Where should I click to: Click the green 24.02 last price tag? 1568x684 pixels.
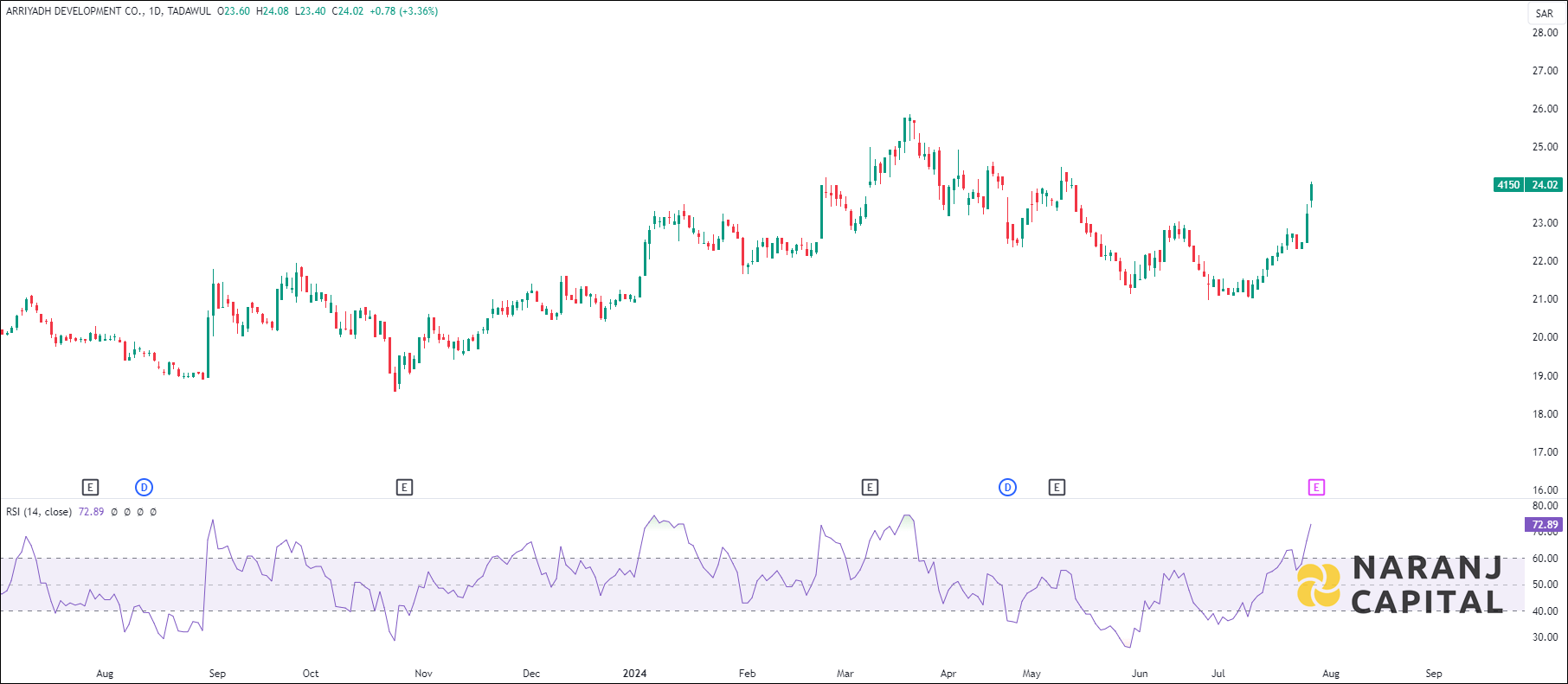point(1545,185)
